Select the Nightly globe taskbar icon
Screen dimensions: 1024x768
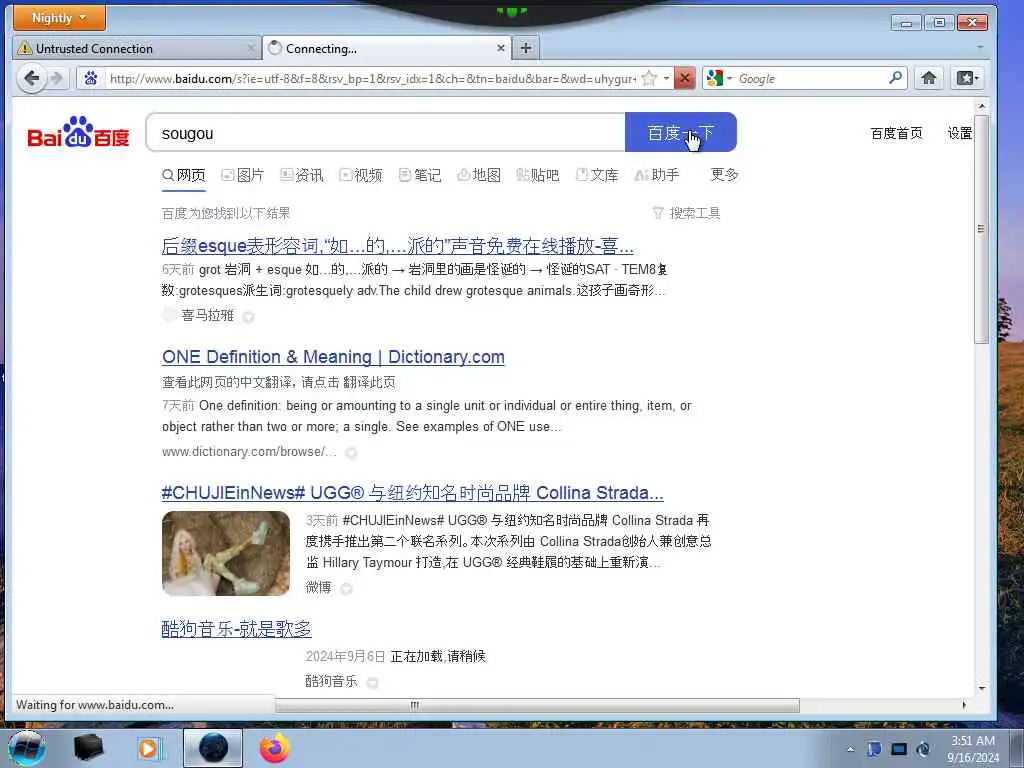(213, 748)
